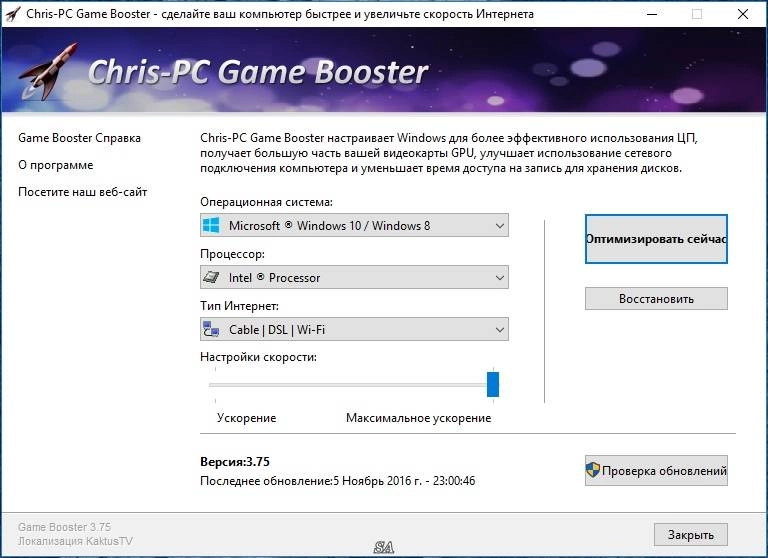Minimize the Game Booster window
768x558 pixels.
click(652, 14)
